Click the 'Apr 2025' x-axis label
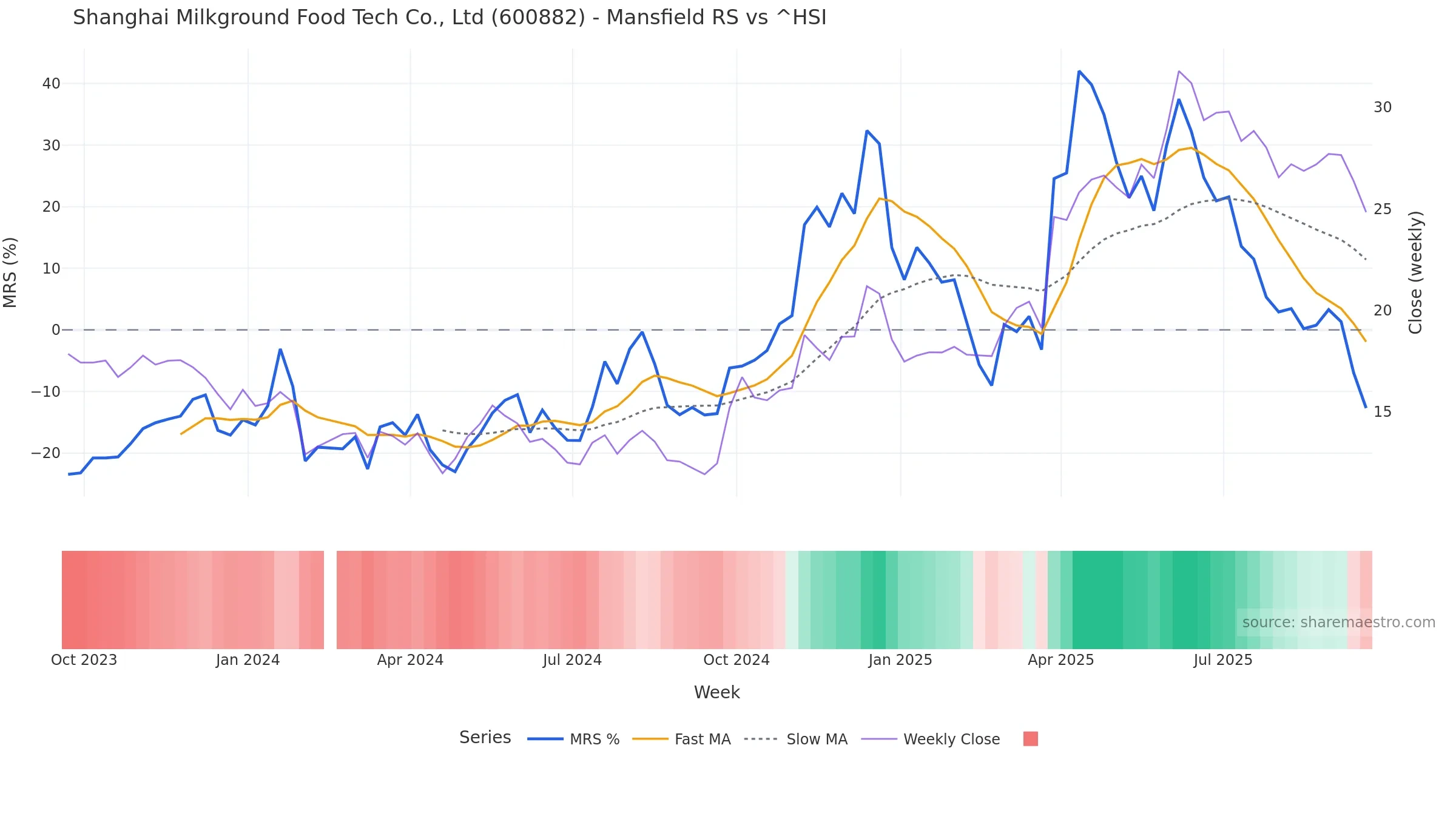Viewport: 1456px width, 819px height. 1060,659
